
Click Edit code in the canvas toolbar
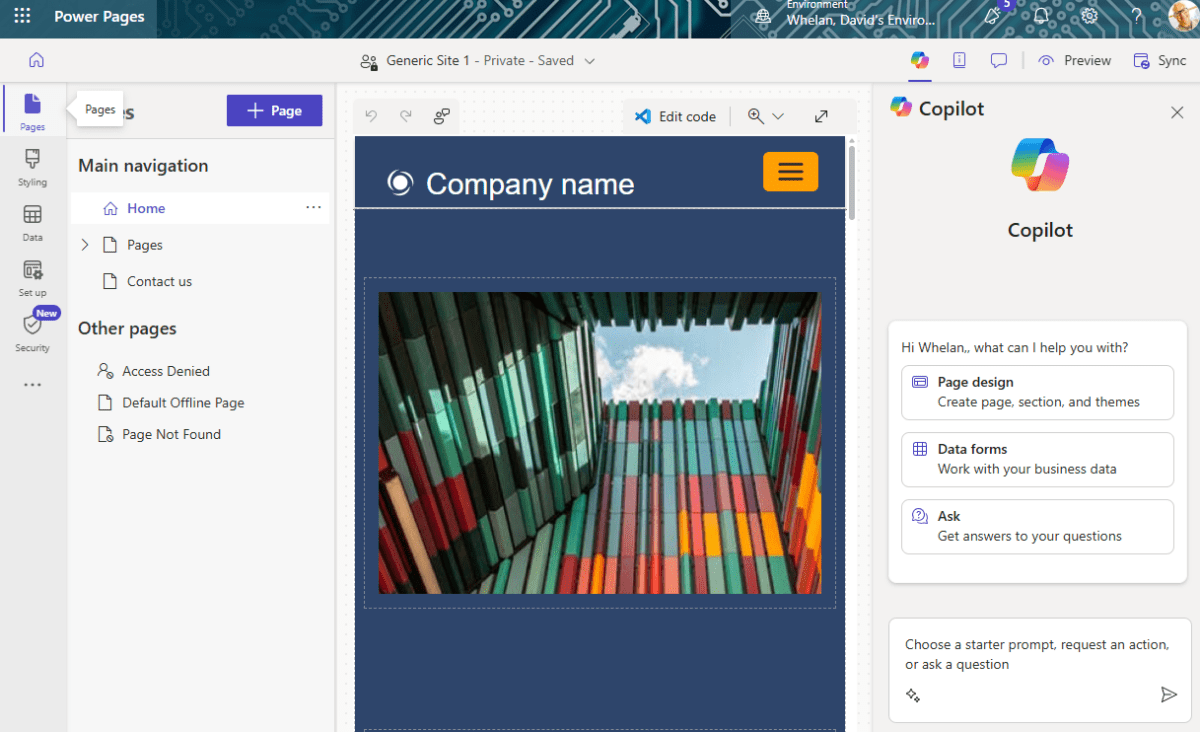pos(676,116)
